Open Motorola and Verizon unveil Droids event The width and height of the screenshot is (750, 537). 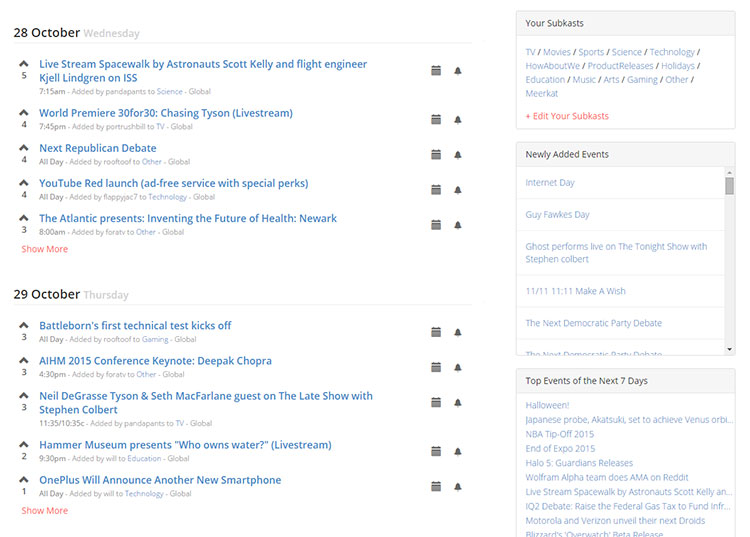[615, 521]
